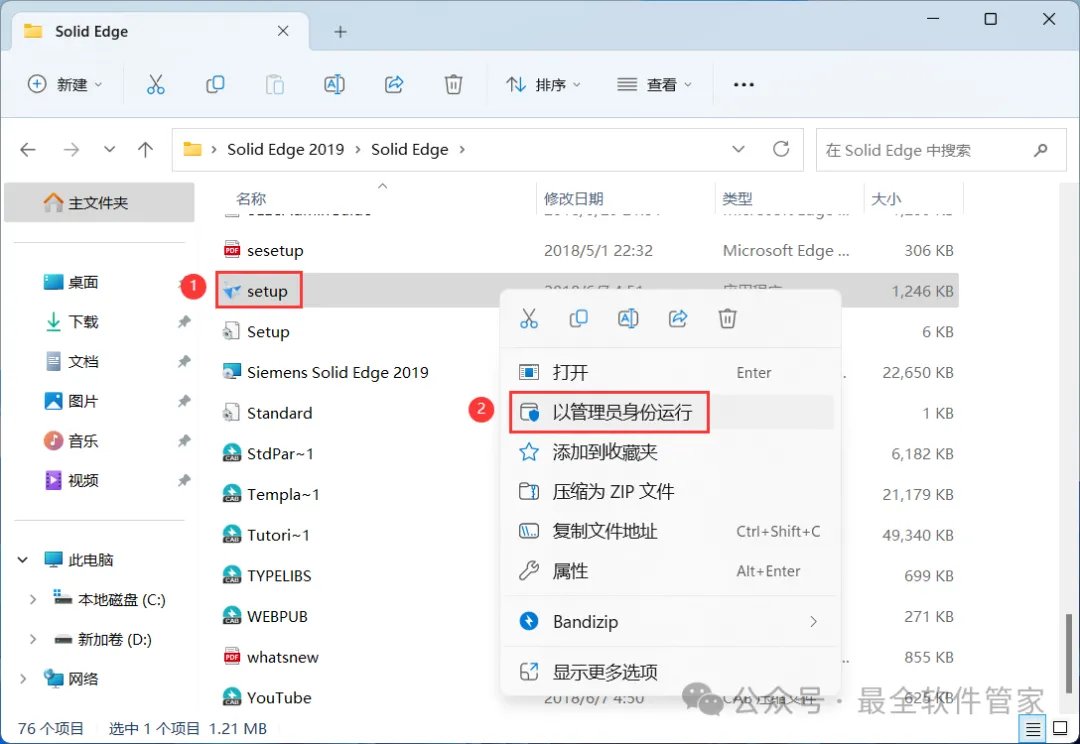Select the TYPELIBS file
The height and width of the screenshot is (744, 1080).
point(267,576)
